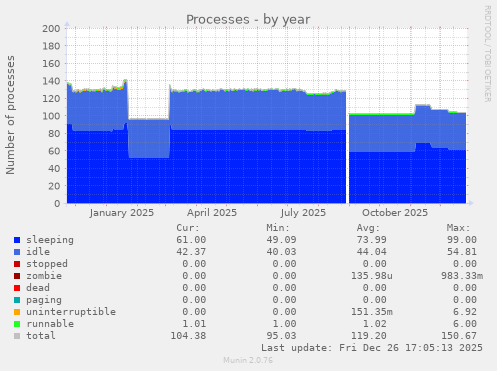Click the 'total' legend label
This screenshot has width=497, height=371.
(41, 336)
